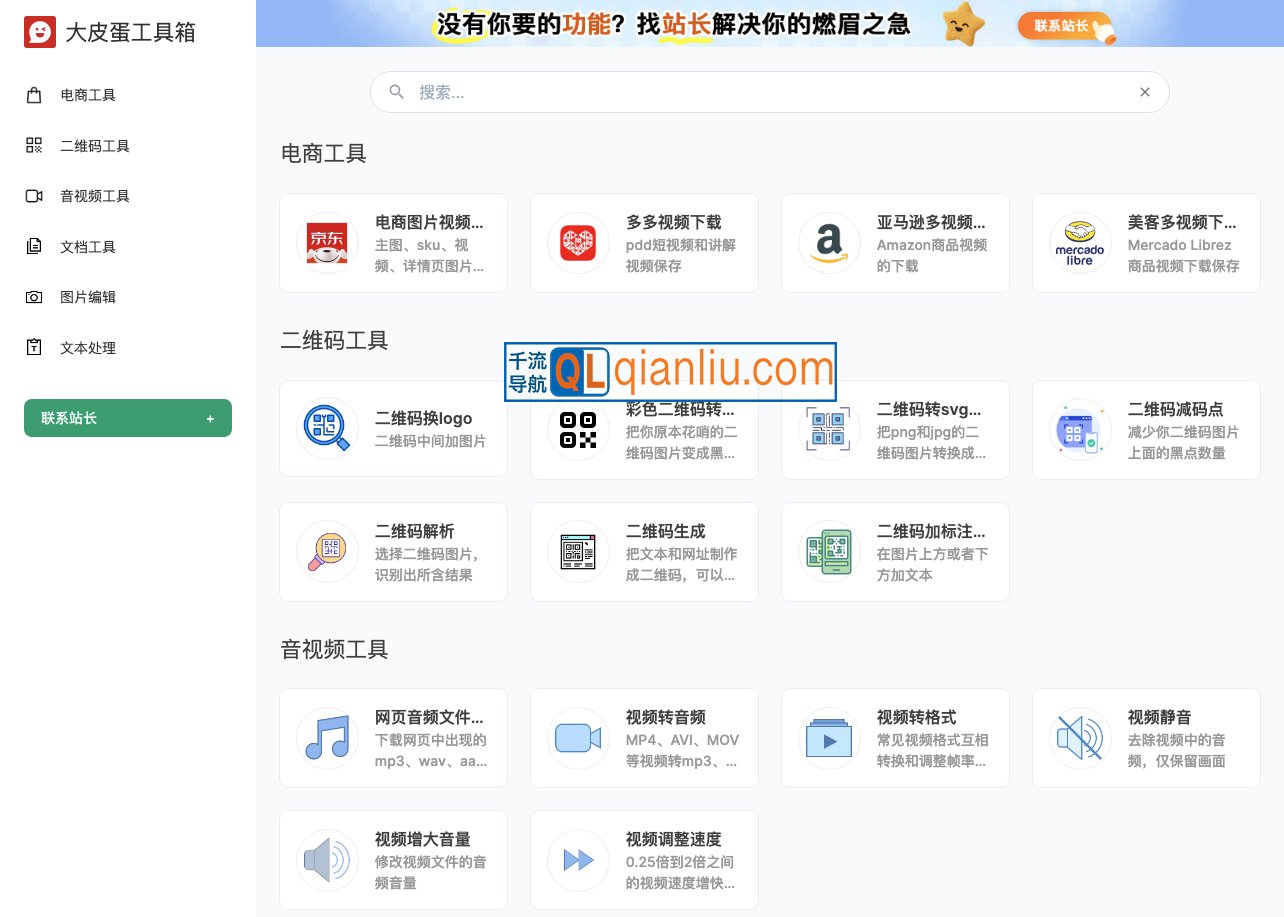This screenshot has width=1284, height=917.
Task: Open the Amazon 亚马逊多视频 download tool
Action: click(895, 243)
